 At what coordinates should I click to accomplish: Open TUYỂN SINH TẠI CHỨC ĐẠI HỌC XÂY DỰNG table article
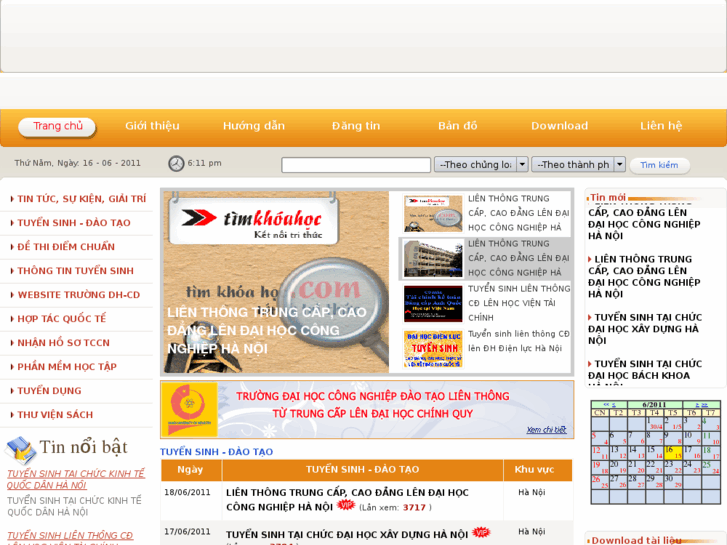click(x=347, y=534)
